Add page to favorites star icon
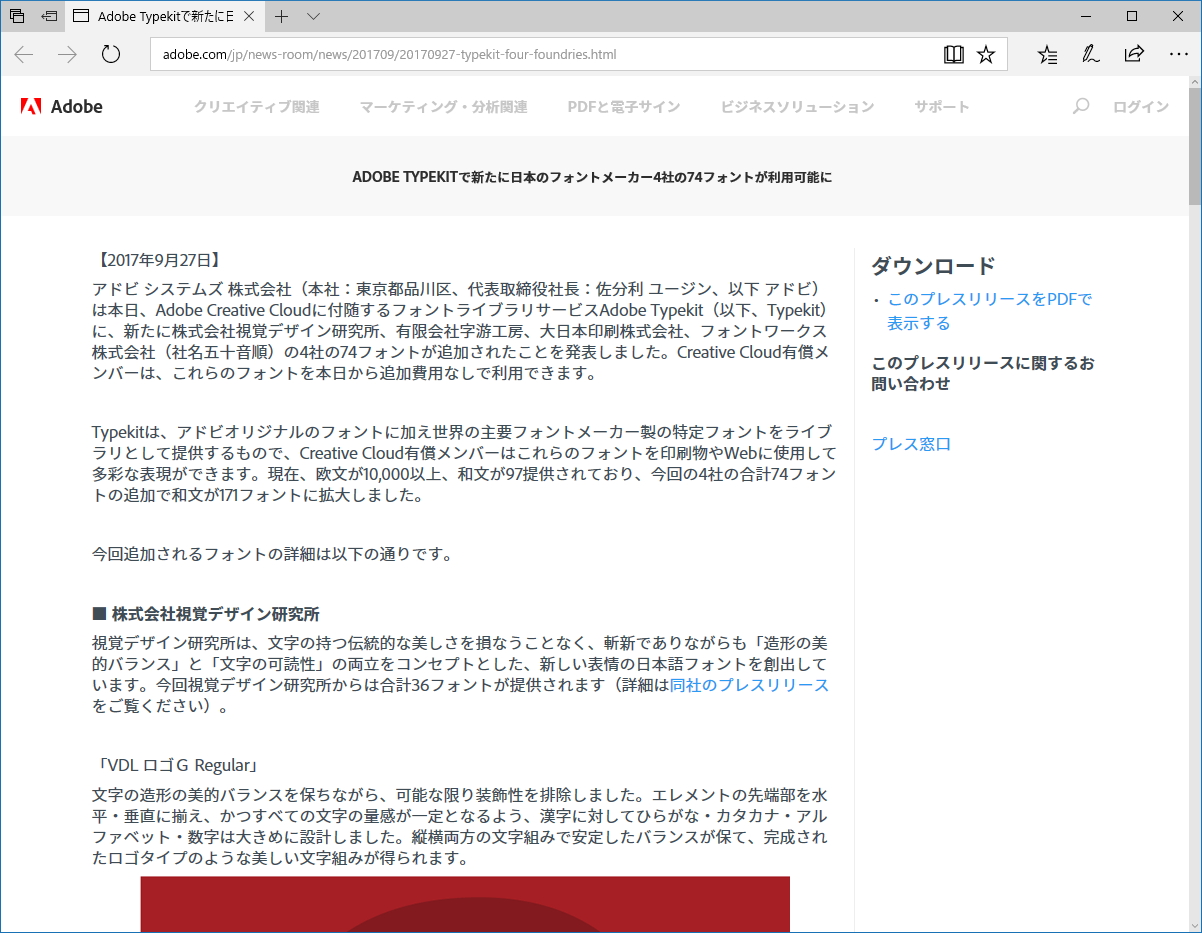 click(986, 54)
